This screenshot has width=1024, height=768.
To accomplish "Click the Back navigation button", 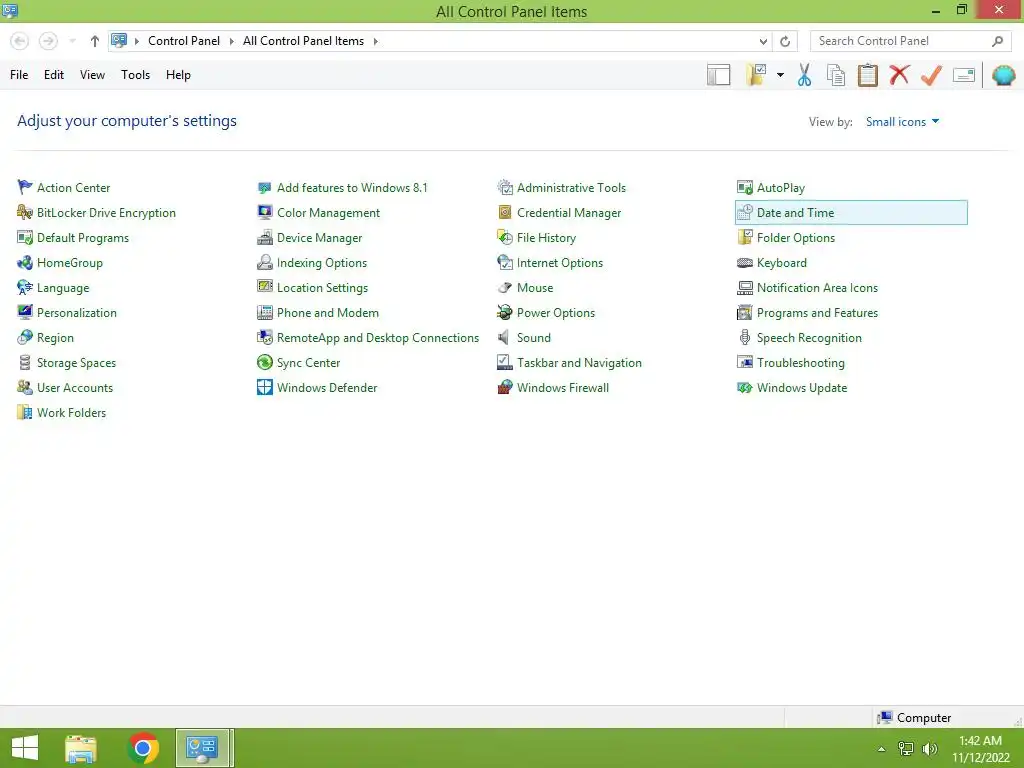I will pos(20,41).
